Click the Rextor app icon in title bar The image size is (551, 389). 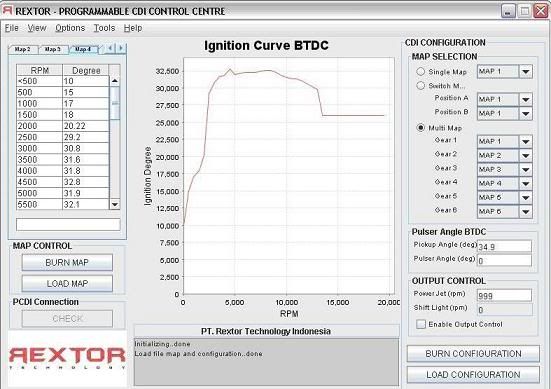(7, 11)
